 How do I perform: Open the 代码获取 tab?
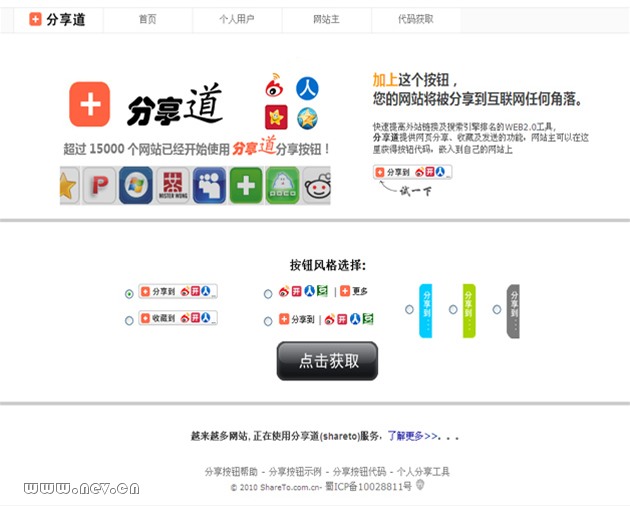coord(416,19)
